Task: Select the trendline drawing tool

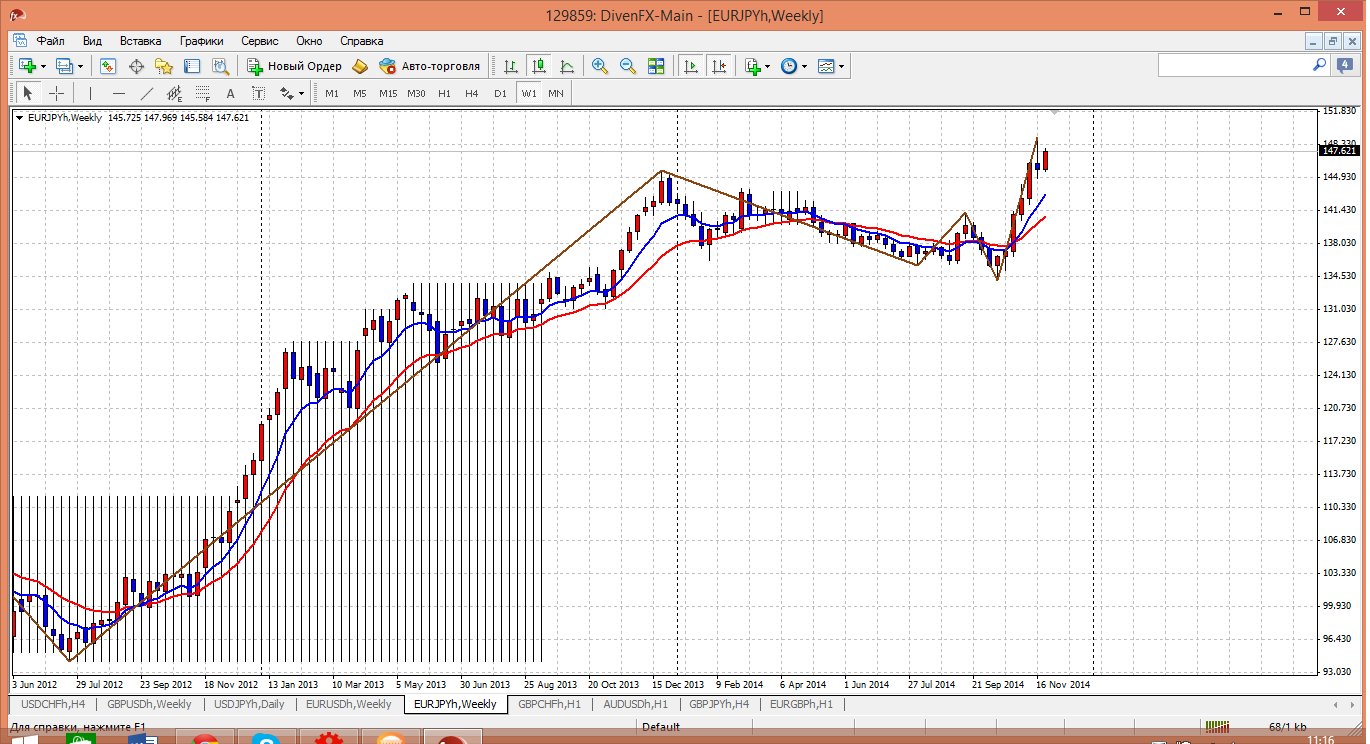Action: point(147,94)
